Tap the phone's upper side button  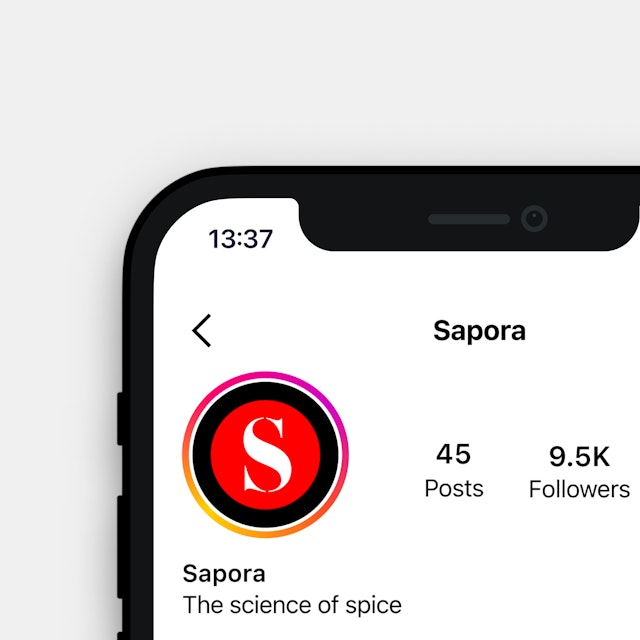pyautogui.click(x=120, y=418)
